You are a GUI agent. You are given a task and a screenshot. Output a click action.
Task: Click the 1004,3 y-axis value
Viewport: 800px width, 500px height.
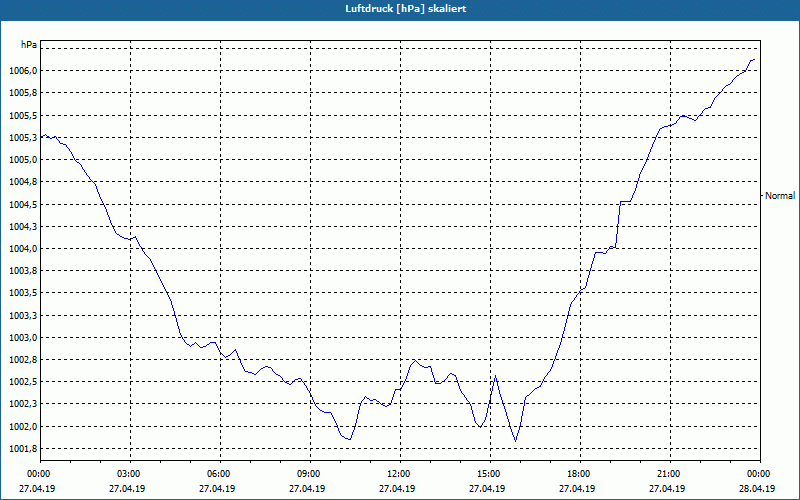pyautogui.click(x=23, y=227)
